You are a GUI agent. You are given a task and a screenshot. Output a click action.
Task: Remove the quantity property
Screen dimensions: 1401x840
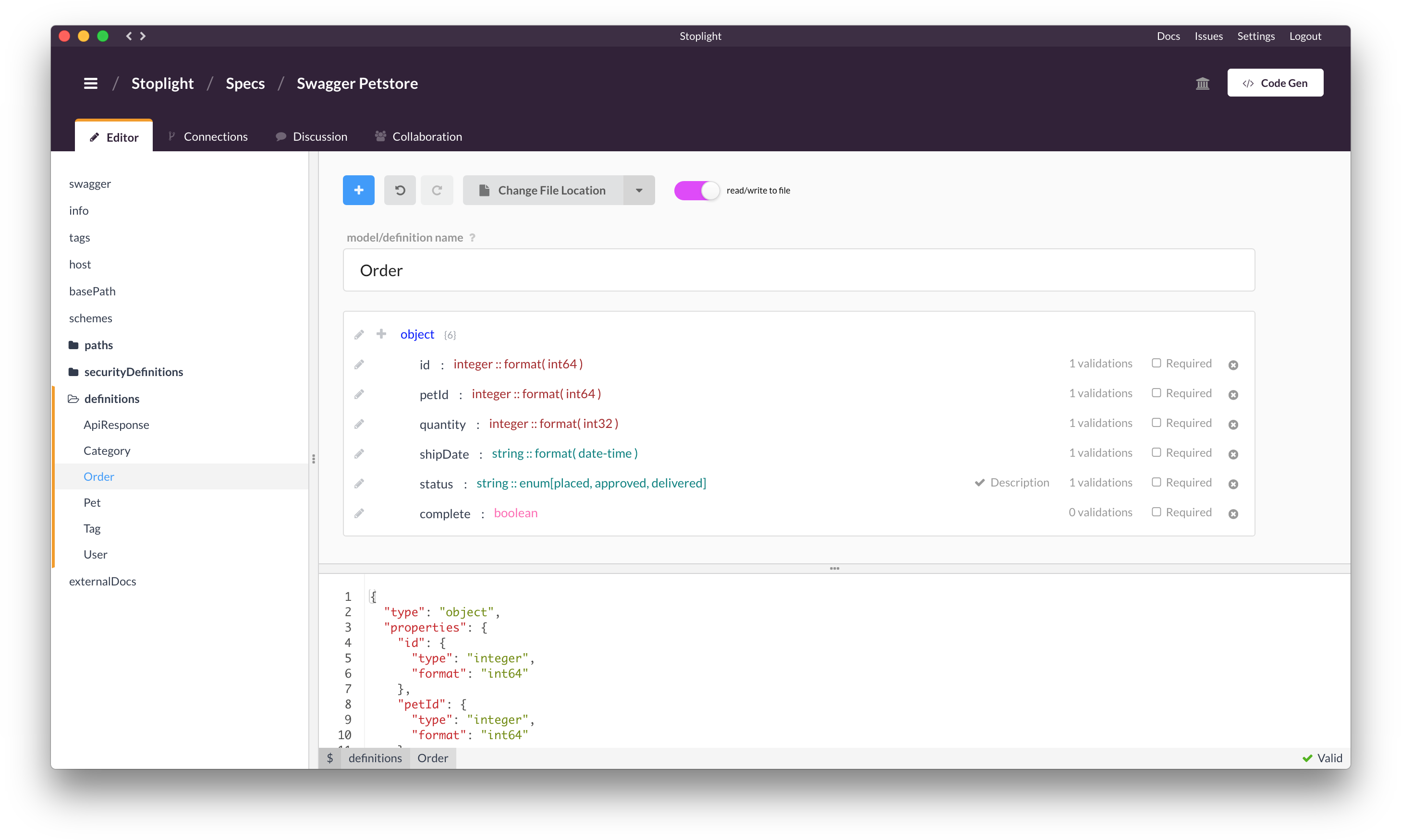pos(1233,425)
